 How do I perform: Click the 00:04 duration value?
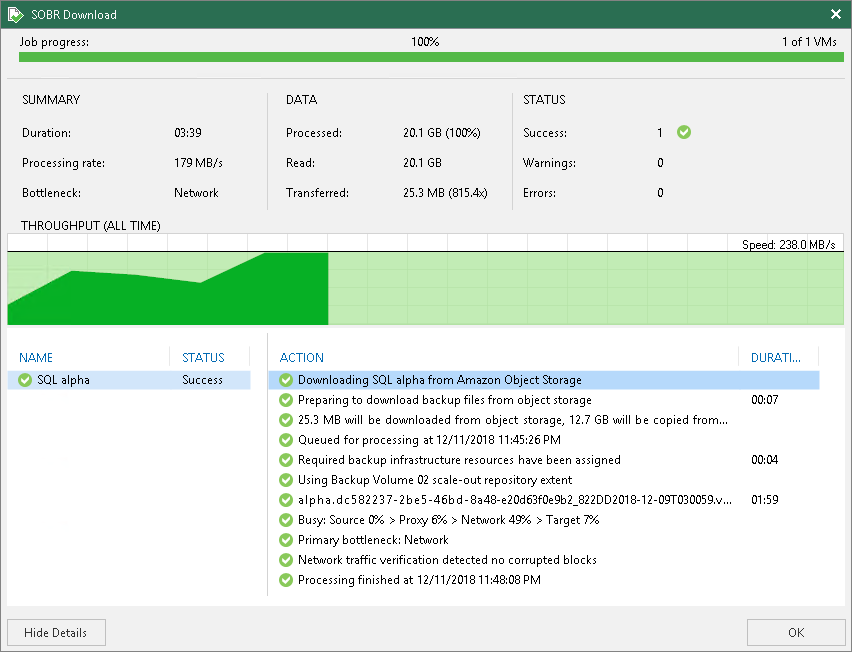tap(765, 460)
